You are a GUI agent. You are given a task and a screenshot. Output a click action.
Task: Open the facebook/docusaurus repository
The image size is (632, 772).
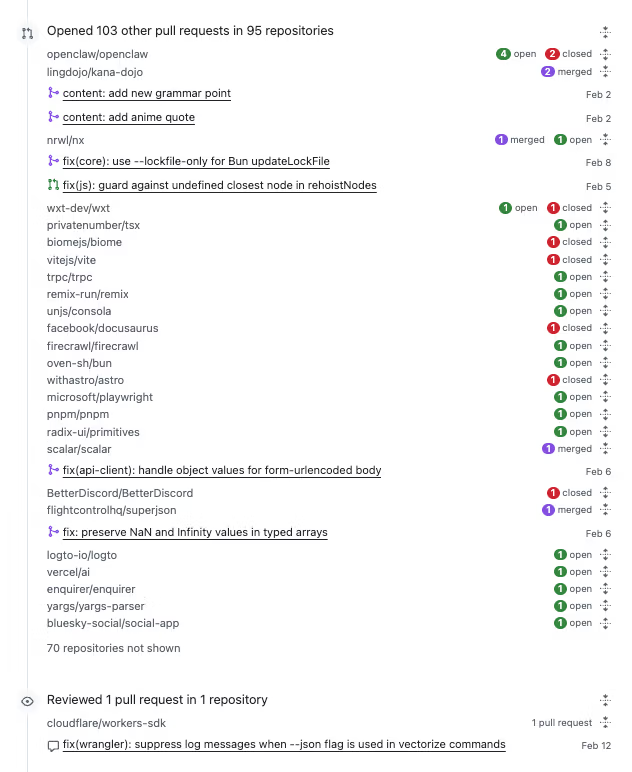[x=102, y=328]
